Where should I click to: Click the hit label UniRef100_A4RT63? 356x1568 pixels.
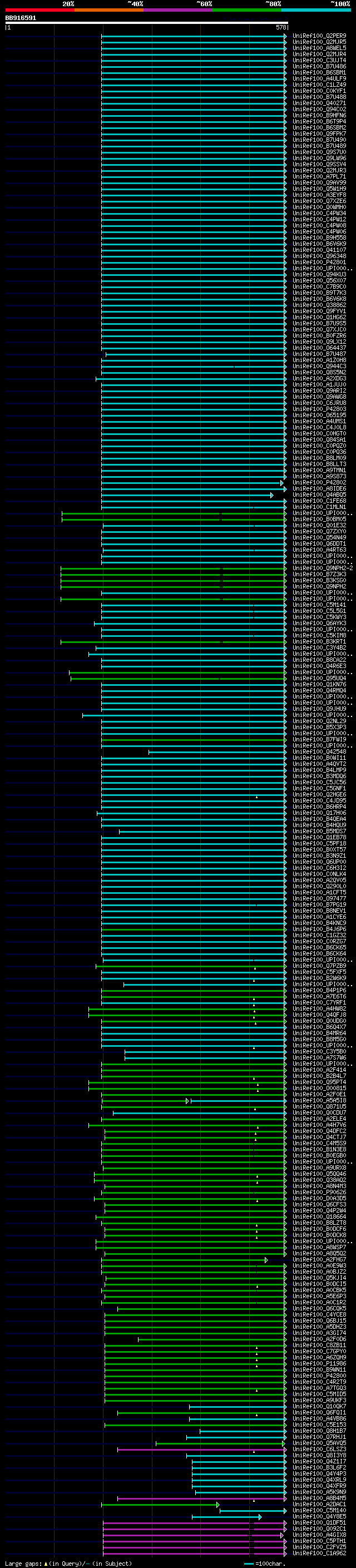pos(319,550)
